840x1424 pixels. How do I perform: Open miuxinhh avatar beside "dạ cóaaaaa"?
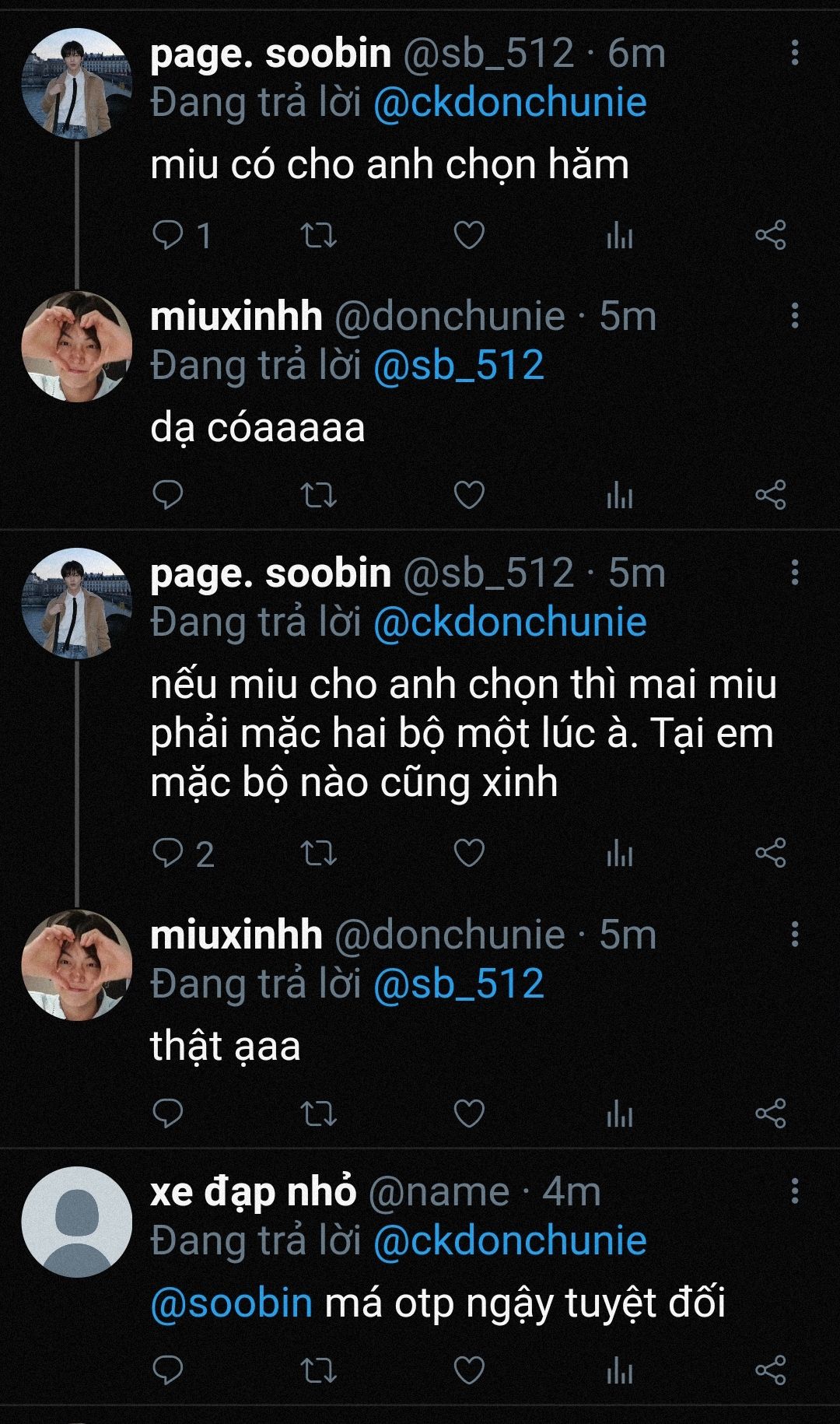tap(76, 346)
